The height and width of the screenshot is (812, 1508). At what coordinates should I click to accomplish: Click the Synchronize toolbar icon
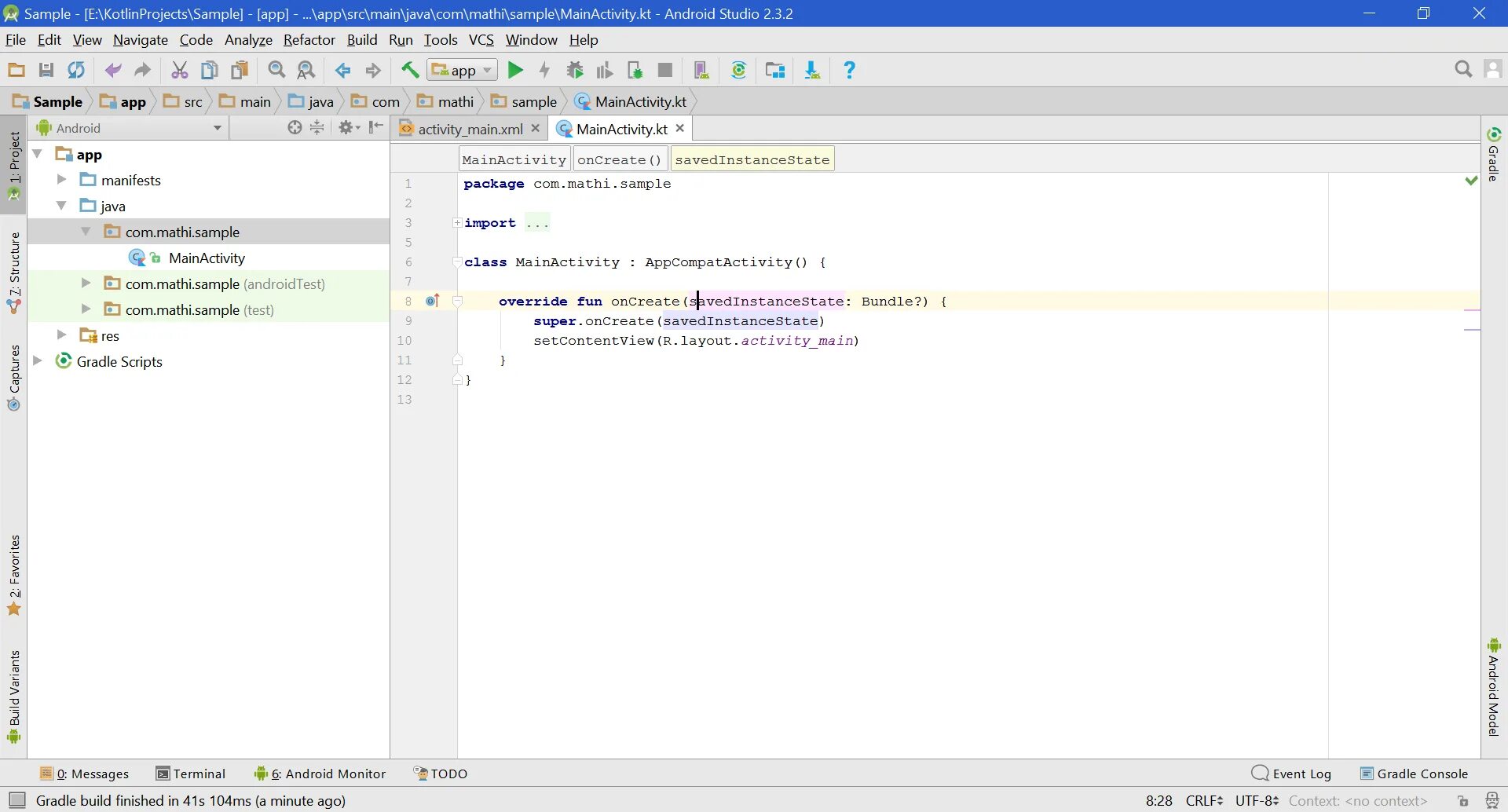(76, 71)
